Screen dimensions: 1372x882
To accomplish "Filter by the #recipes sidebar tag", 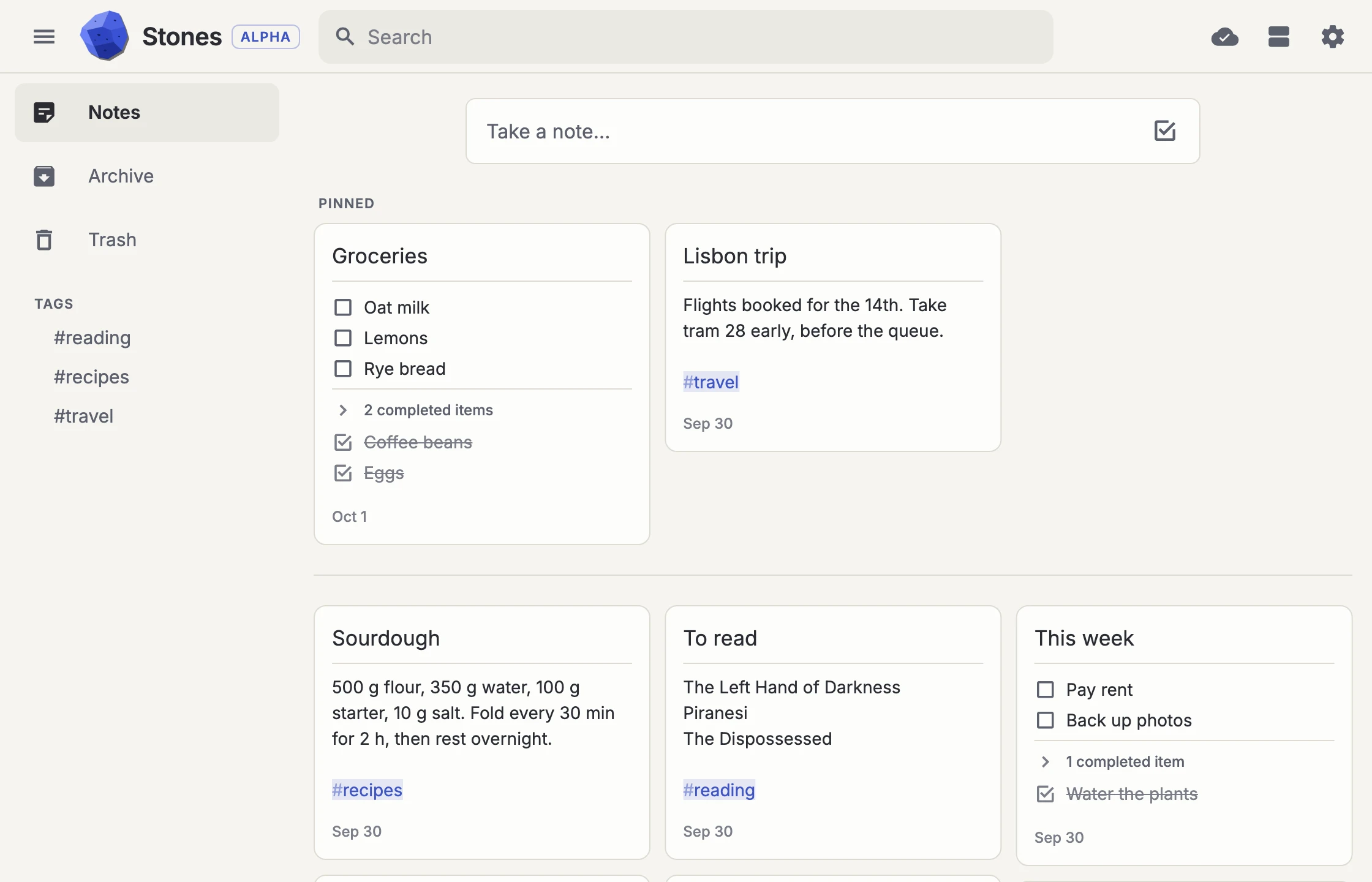I will point(91,377).
